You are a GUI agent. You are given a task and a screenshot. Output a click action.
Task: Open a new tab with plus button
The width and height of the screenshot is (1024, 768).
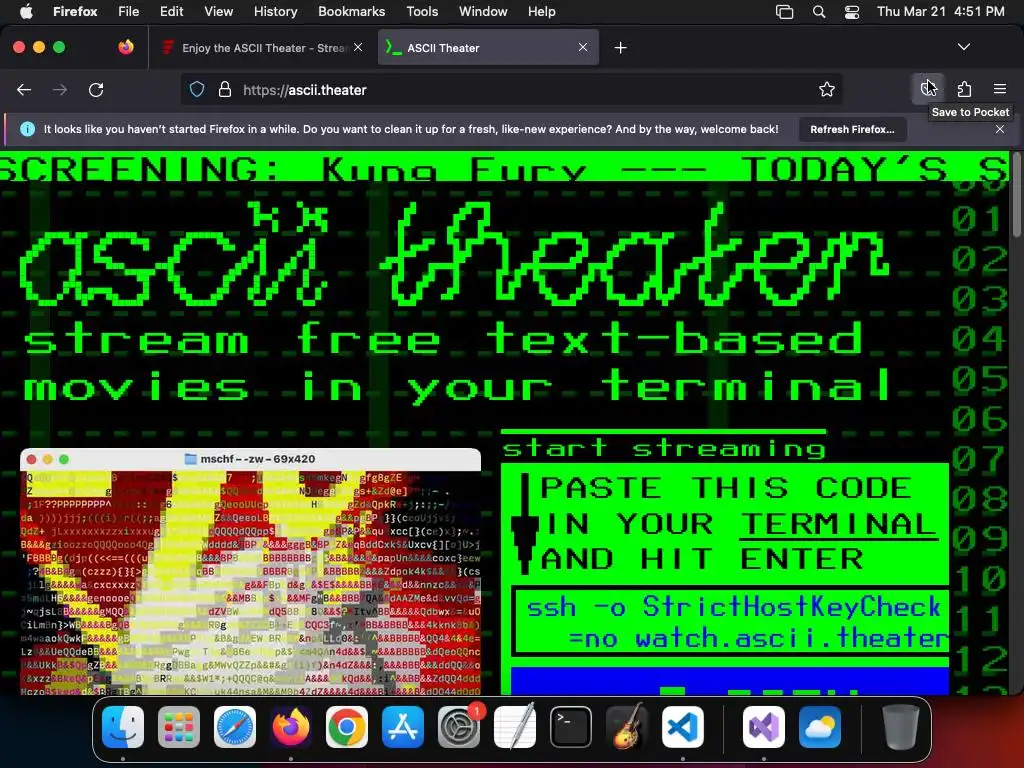[620, 48]
